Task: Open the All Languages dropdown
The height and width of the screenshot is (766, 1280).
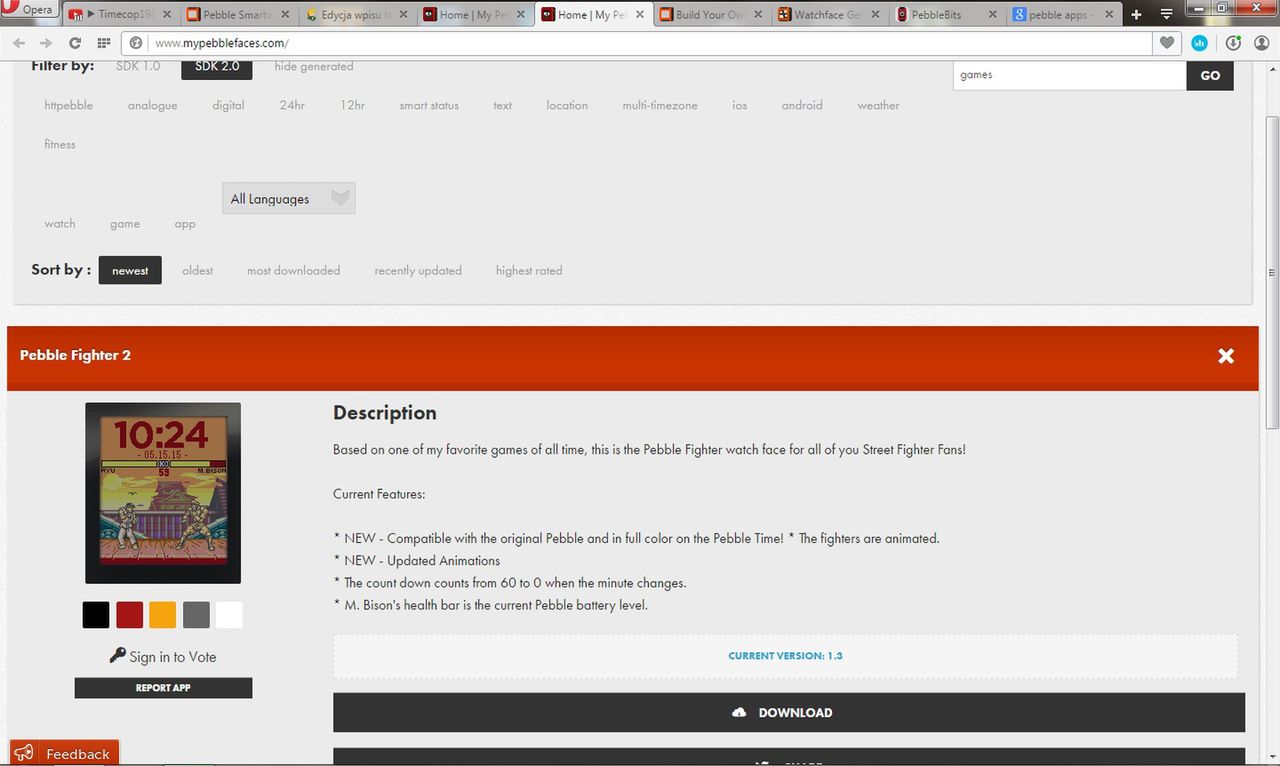Action: click(289, 198)
